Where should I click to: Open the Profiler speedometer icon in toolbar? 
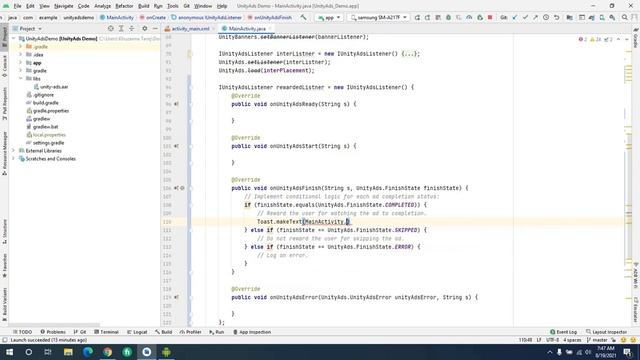[x=469, y=18]
